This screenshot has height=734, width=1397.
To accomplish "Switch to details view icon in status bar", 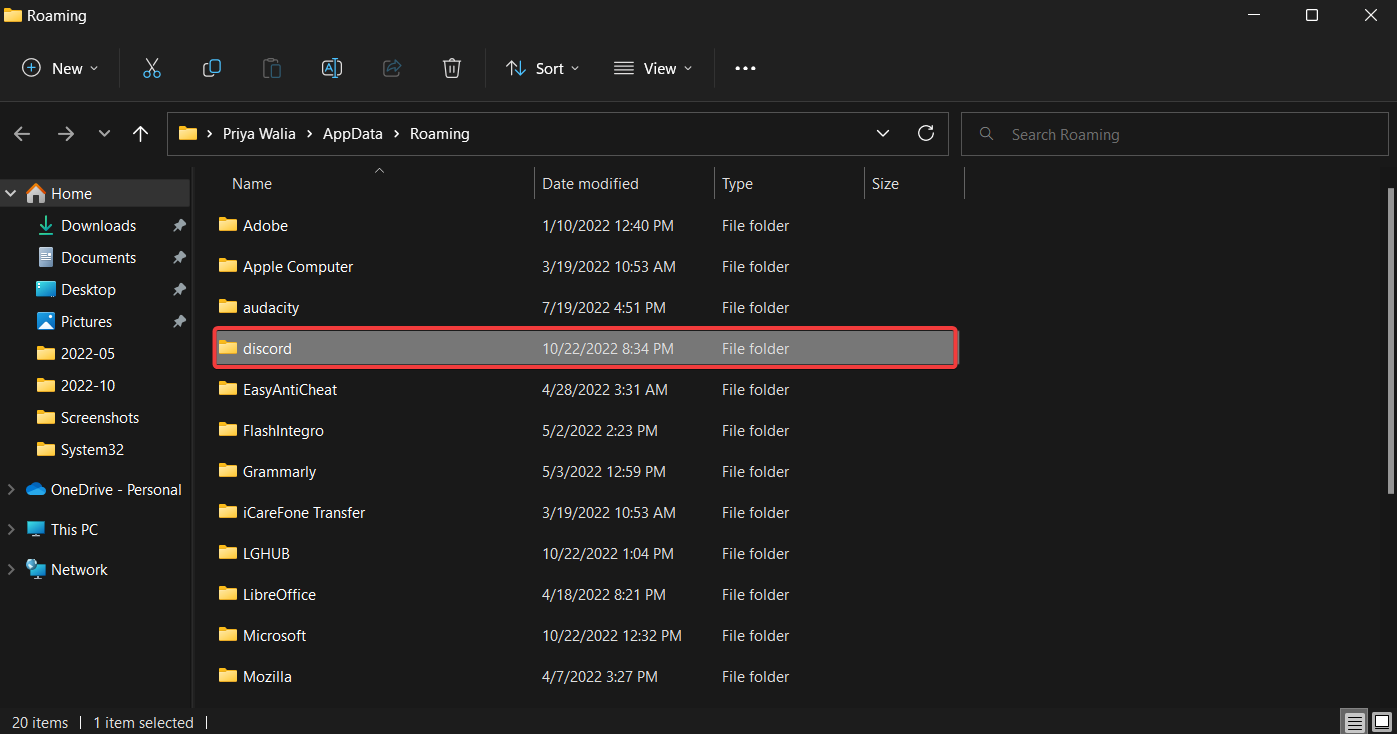I will coord(1354,722).
